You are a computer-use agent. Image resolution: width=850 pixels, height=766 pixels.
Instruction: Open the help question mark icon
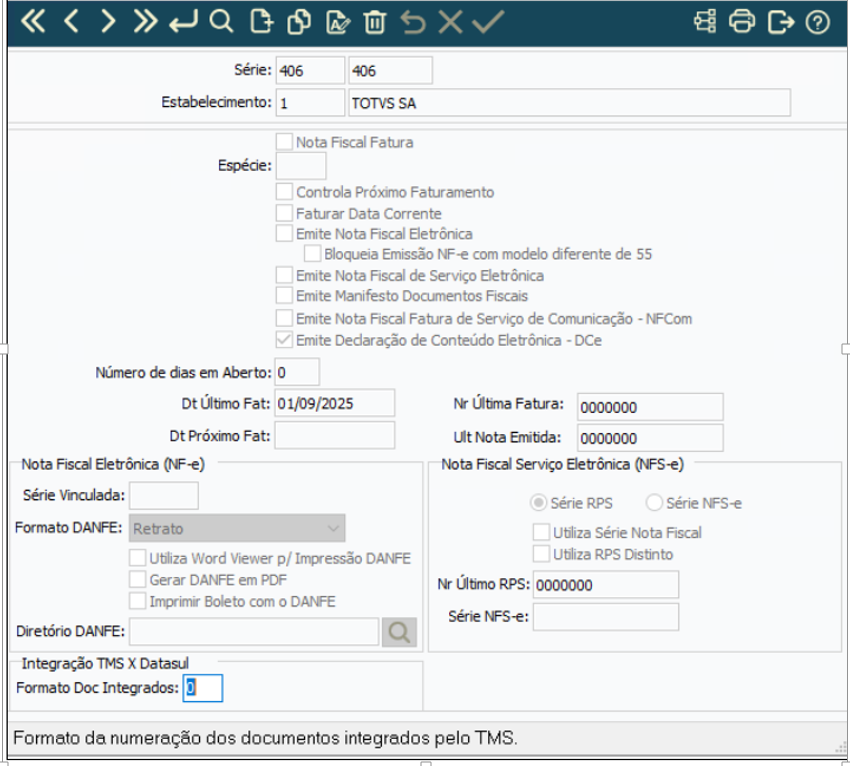pyautogui.click(x=817, y=22)
